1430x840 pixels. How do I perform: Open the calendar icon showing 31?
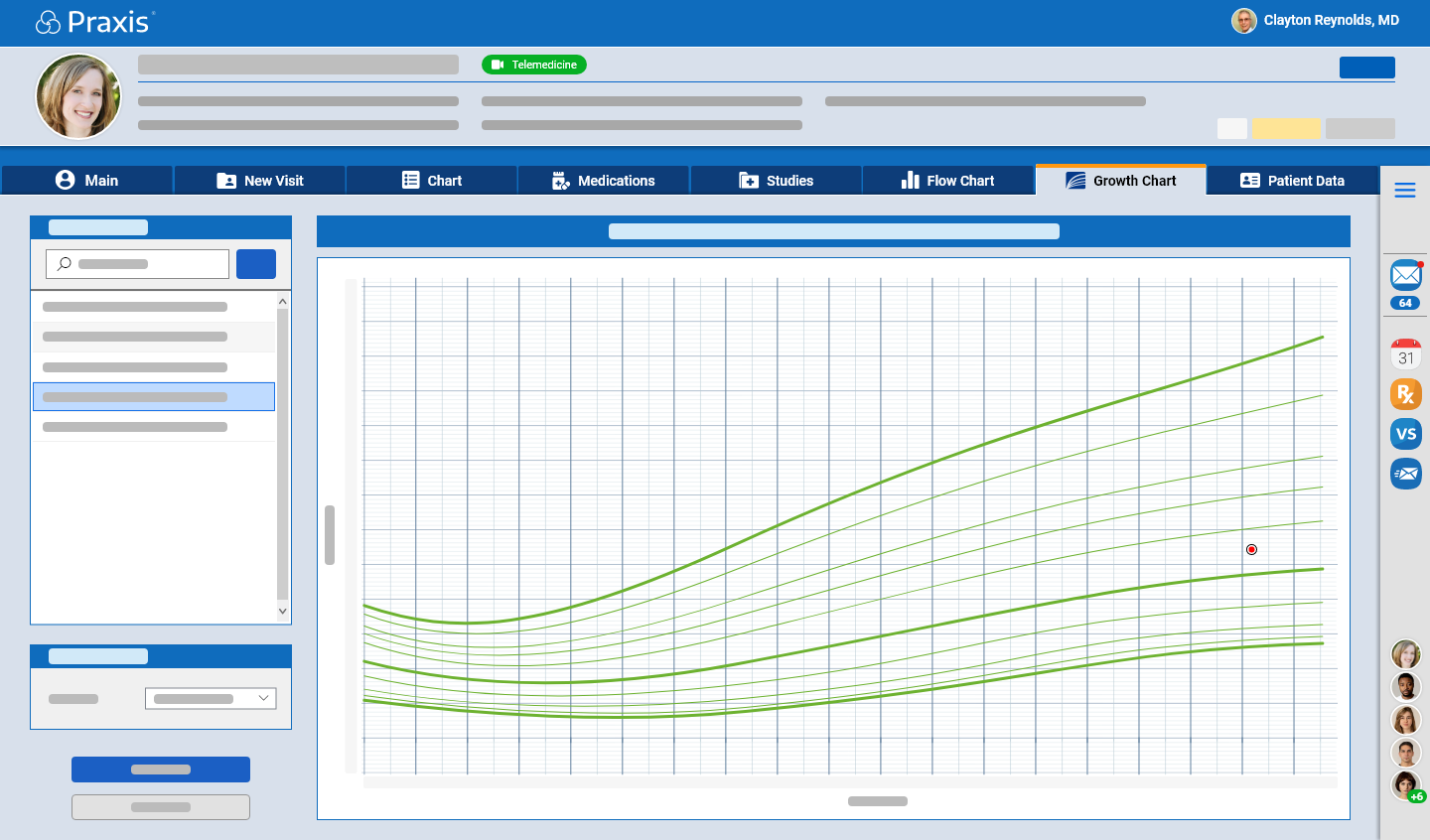pos(1406,354)
